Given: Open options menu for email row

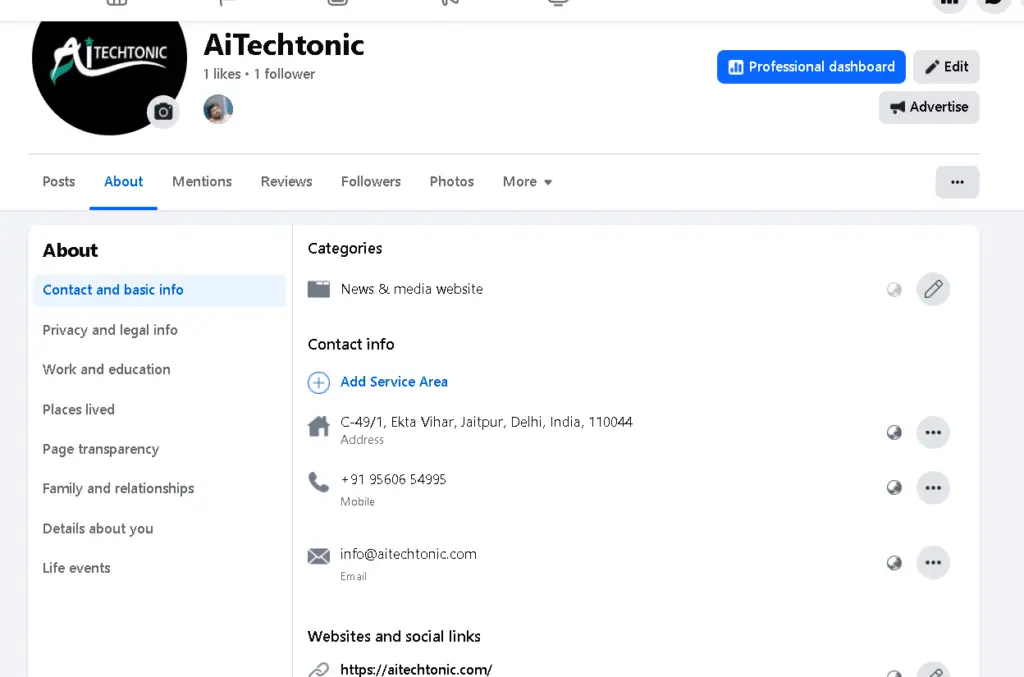Looking at the screenshot, I should point(933,563).
